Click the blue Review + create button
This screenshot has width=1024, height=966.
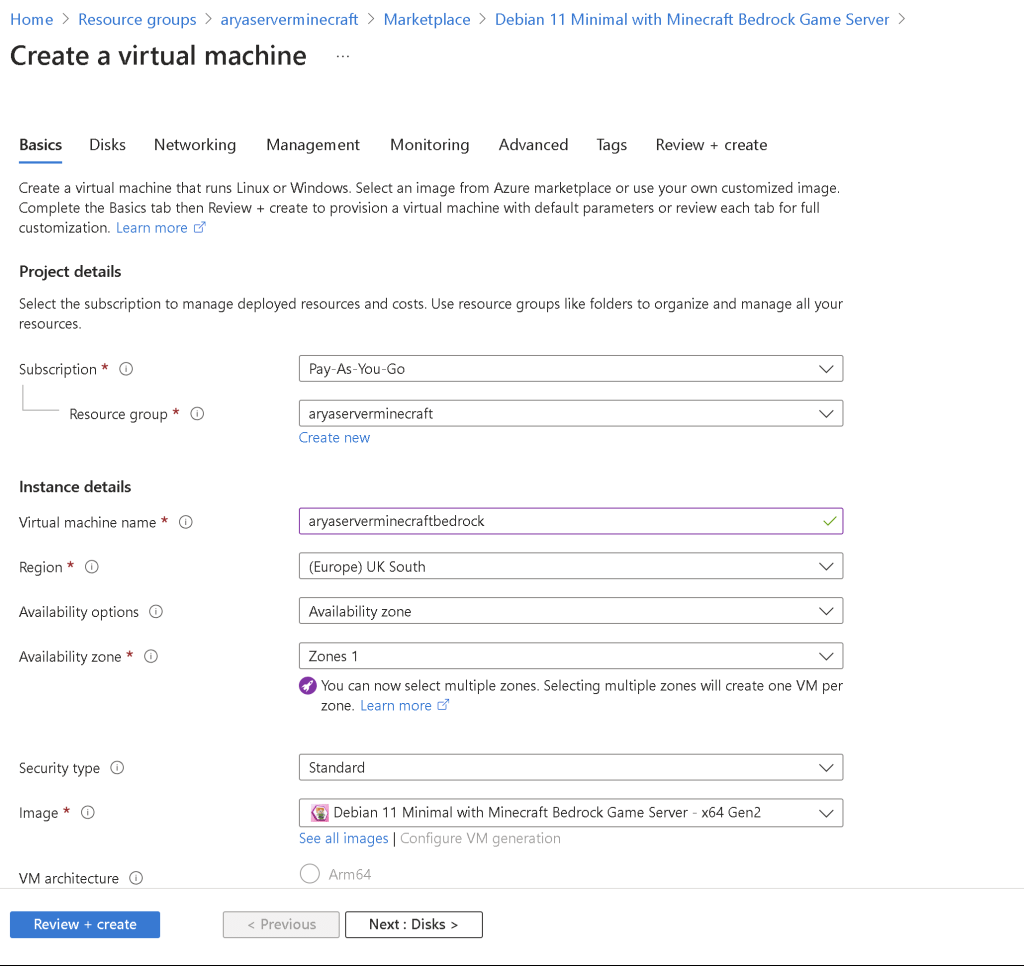85,924
